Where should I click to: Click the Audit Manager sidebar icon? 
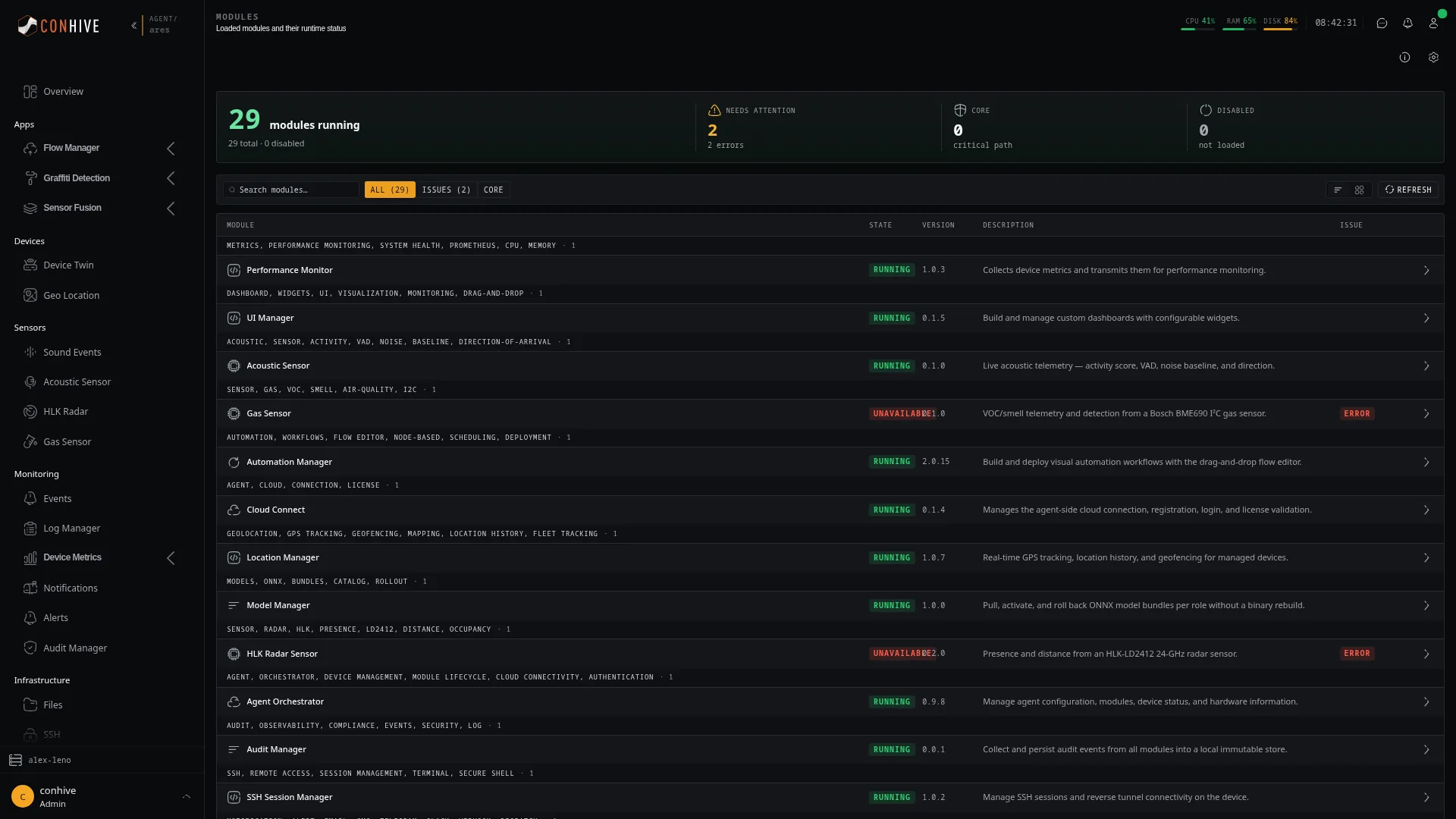tap(30, 648)
